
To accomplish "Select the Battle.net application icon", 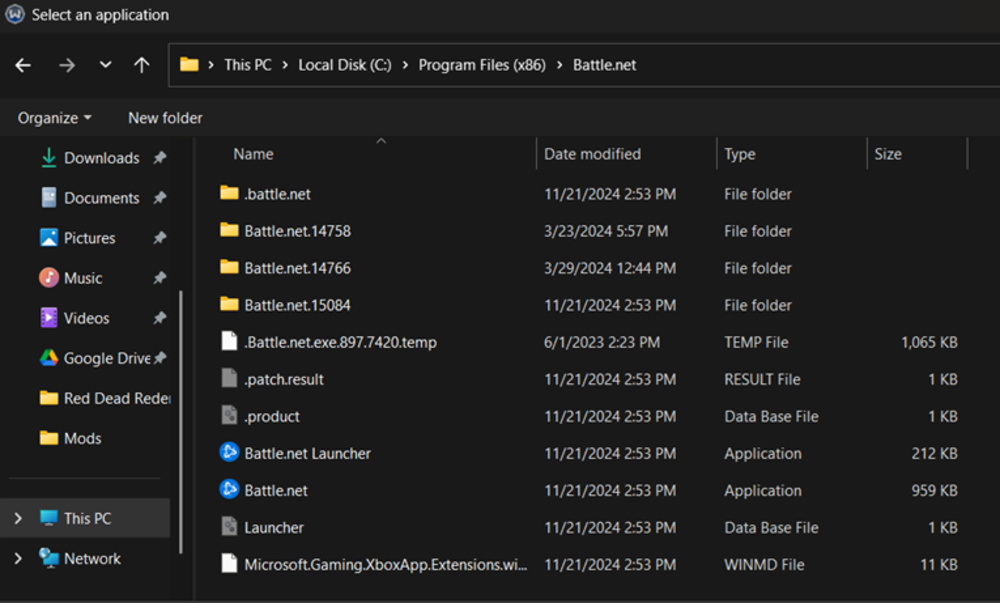I will click(230, 490).
